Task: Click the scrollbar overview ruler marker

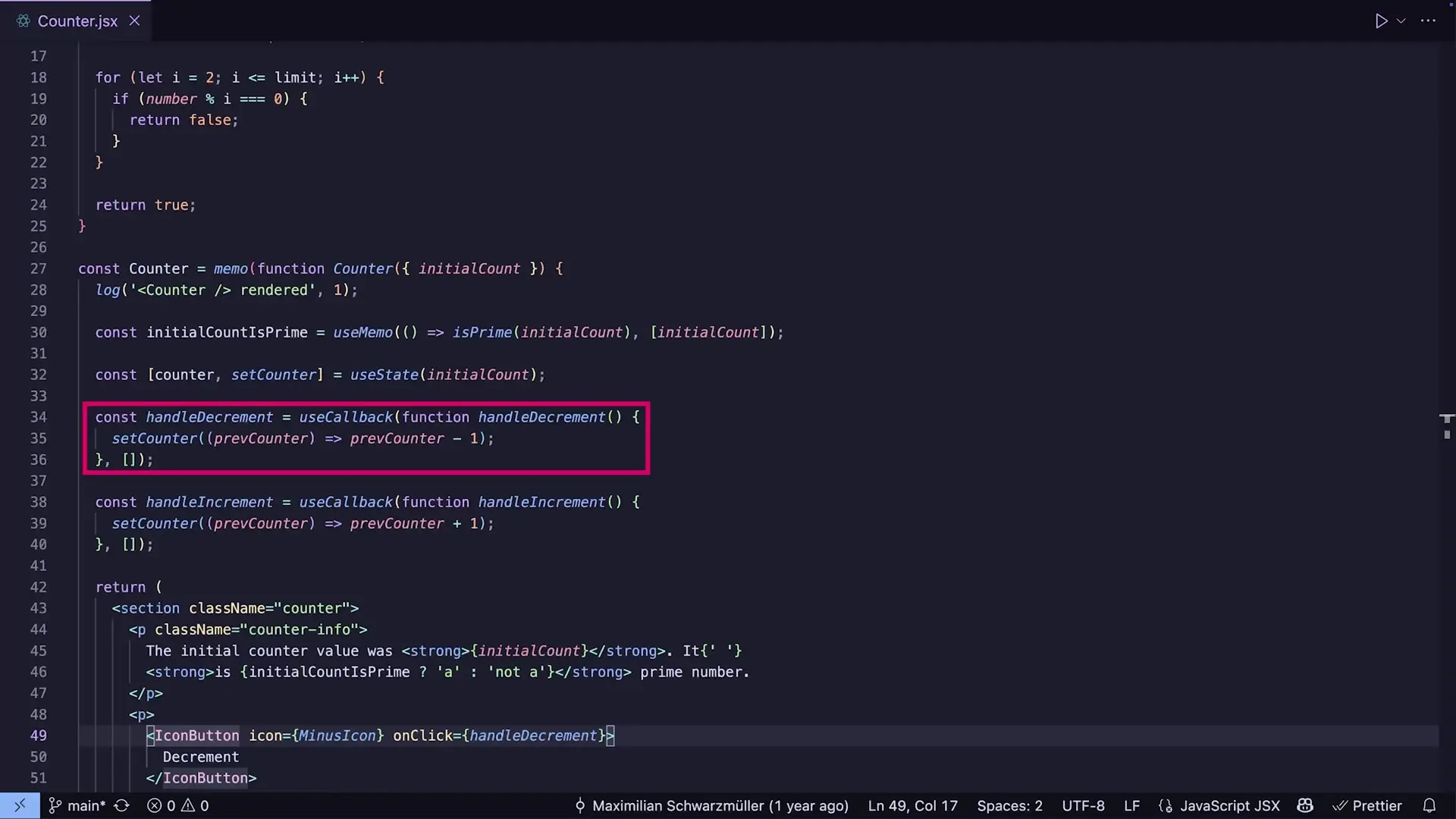Action: pos(1447,419)
